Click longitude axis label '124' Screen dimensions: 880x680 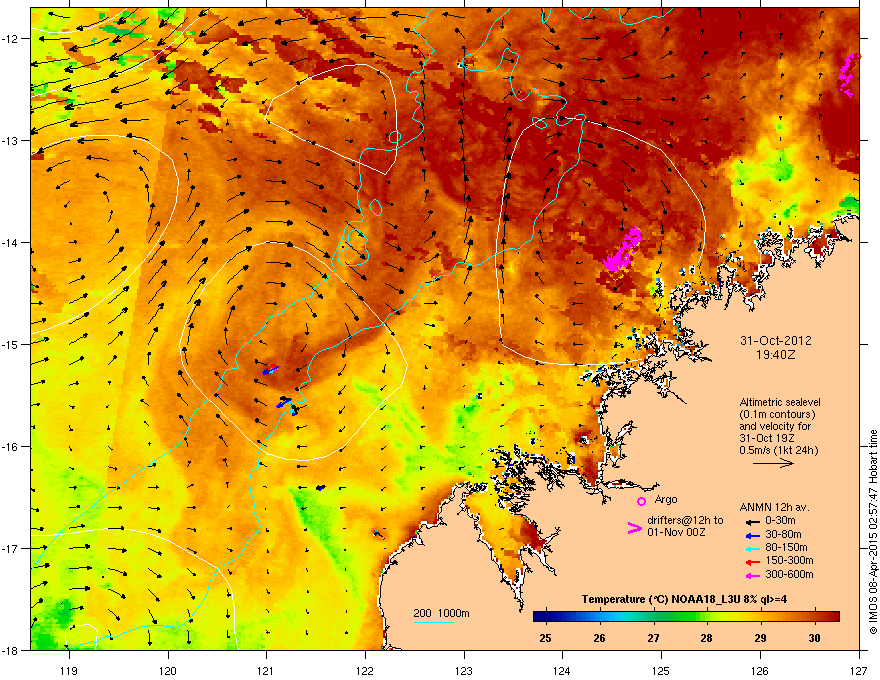click(x=562, y=670)
